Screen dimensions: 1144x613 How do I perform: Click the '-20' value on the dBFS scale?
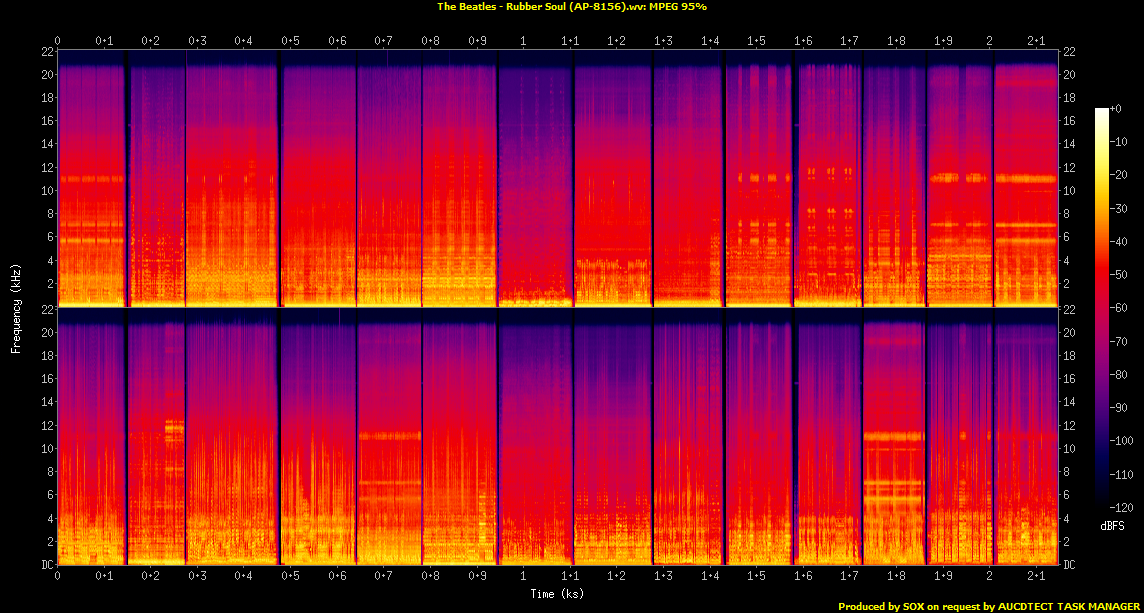pos(1117,175)
